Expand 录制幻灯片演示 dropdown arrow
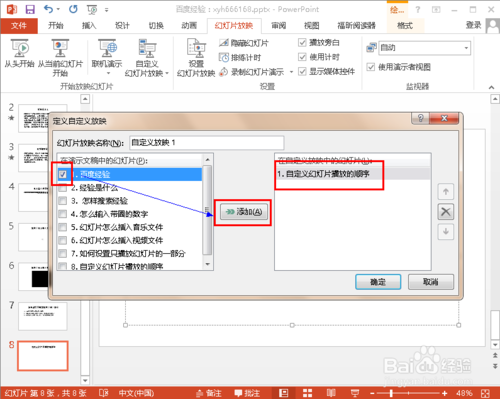The image size is (500, 399). point(291,72)
